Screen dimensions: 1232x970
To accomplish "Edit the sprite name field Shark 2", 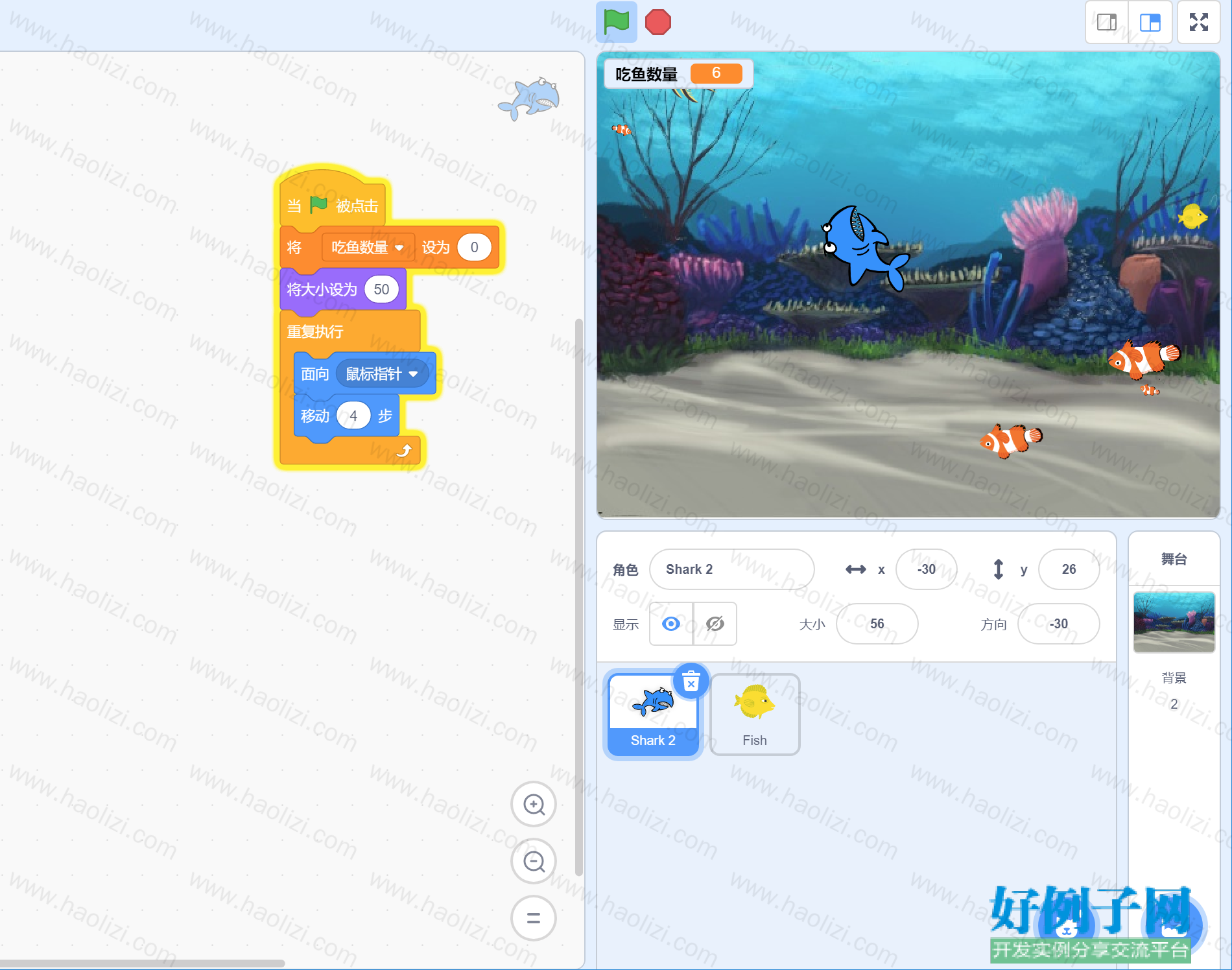I will point(732,569).
